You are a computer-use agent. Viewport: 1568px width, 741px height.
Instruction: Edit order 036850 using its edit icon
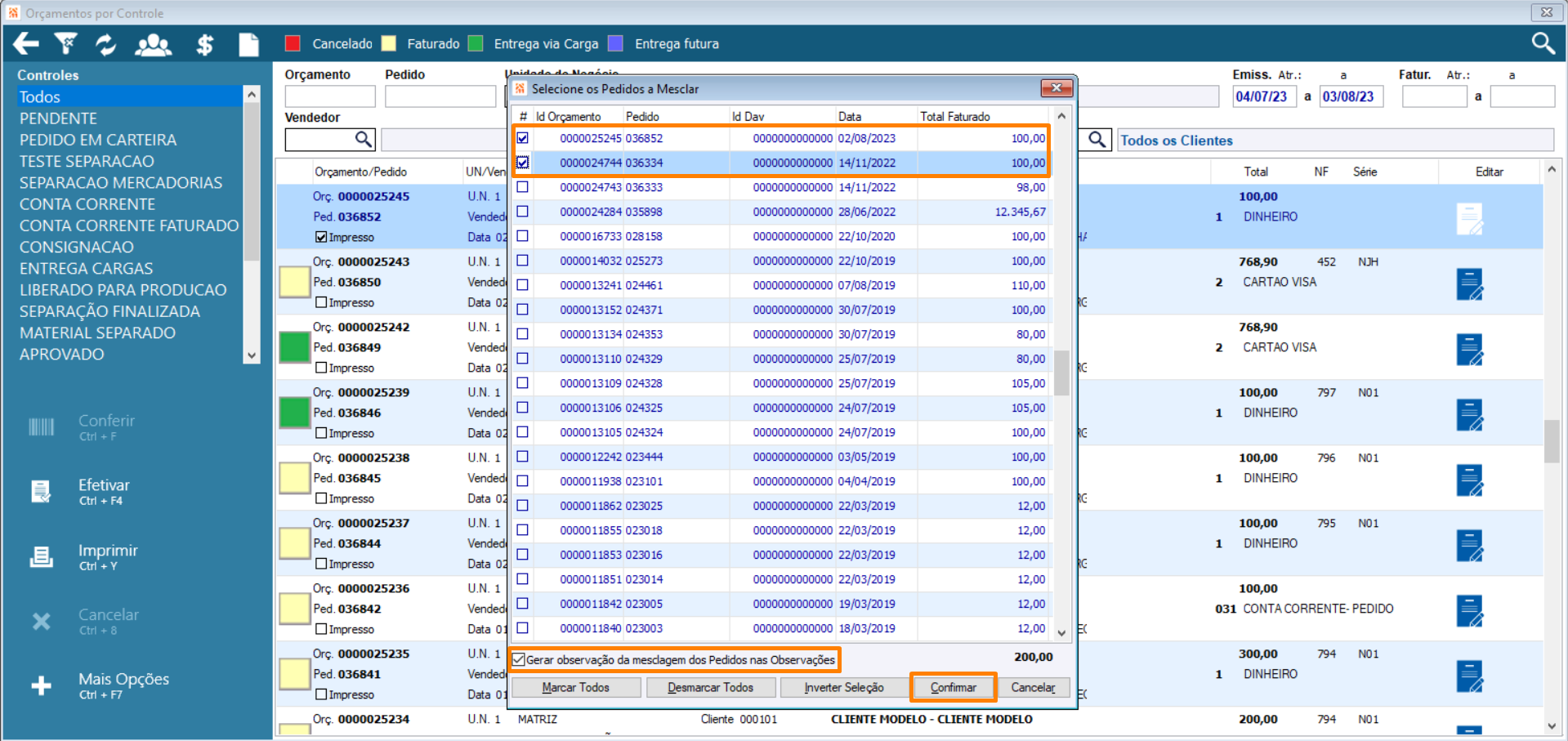click(1469, 284)
